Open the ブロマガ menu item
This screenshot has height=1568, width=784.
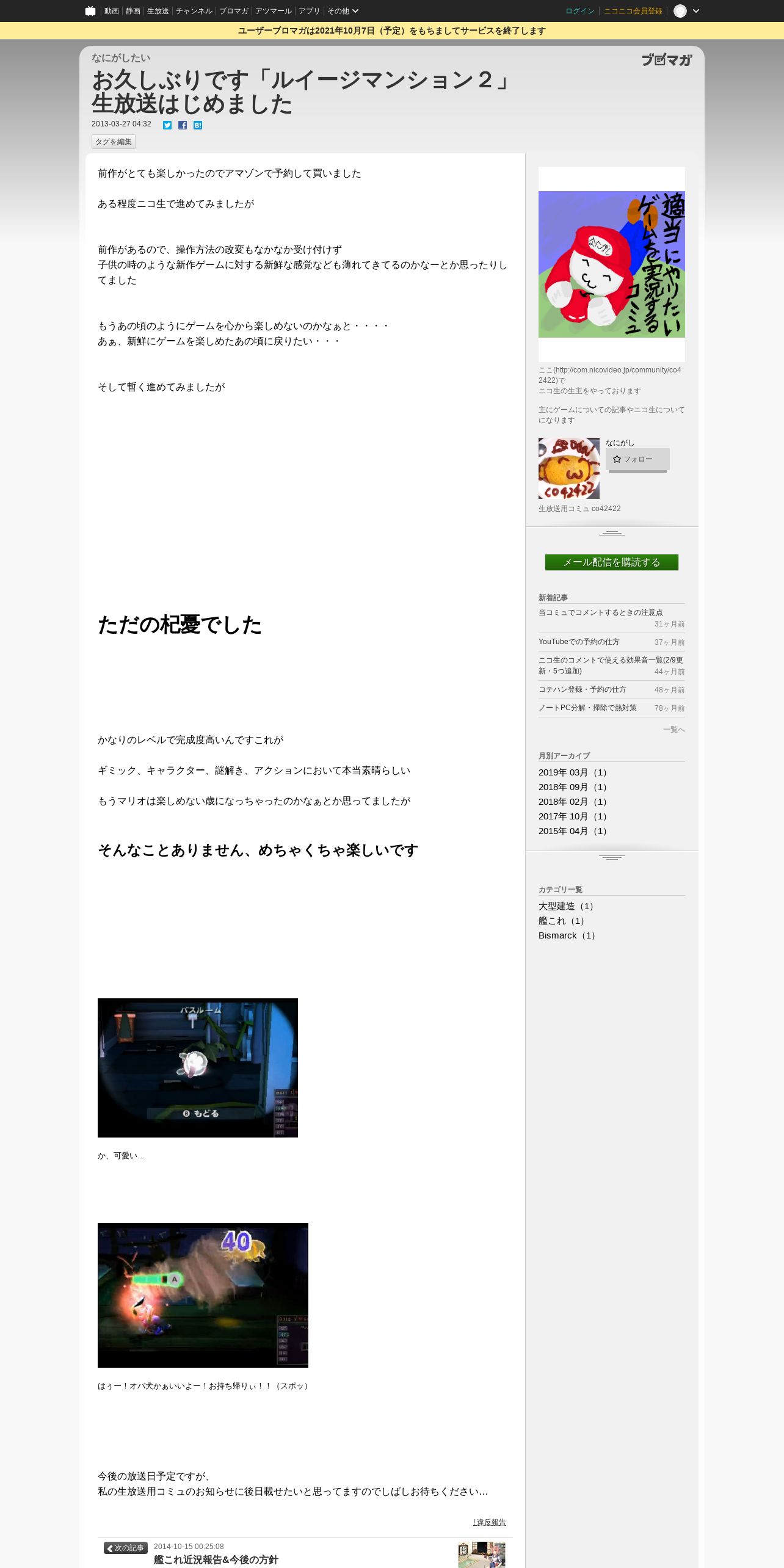pyautogui.click(x=234, y=11)
